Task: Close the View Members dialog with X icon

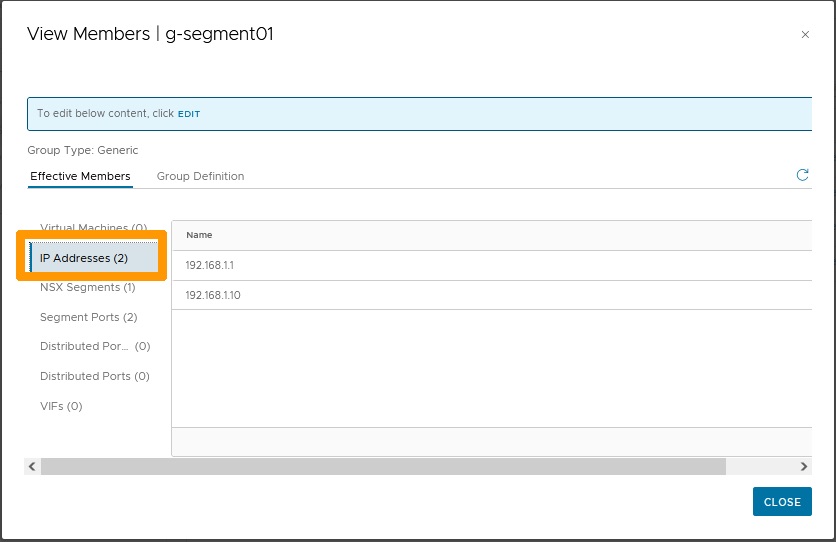Action: click(805, 35)
